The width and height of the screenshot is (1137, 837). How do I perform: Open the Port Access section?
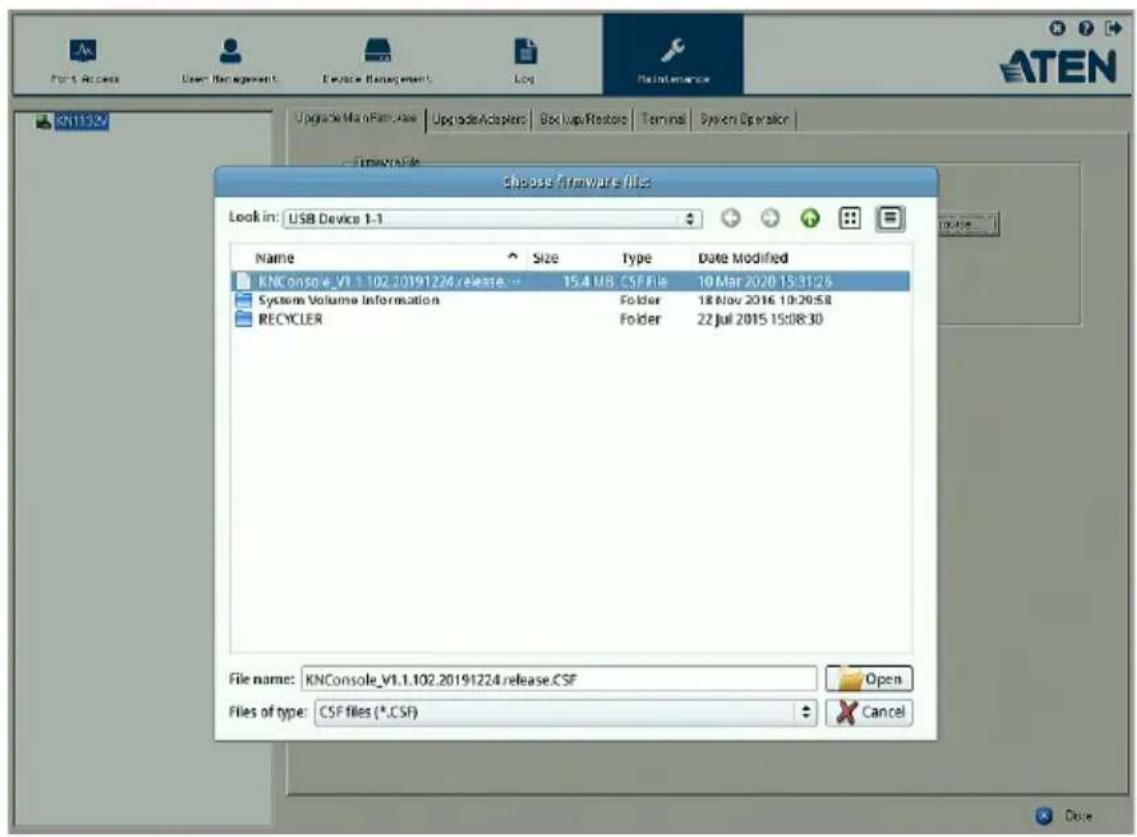(85, 59)
